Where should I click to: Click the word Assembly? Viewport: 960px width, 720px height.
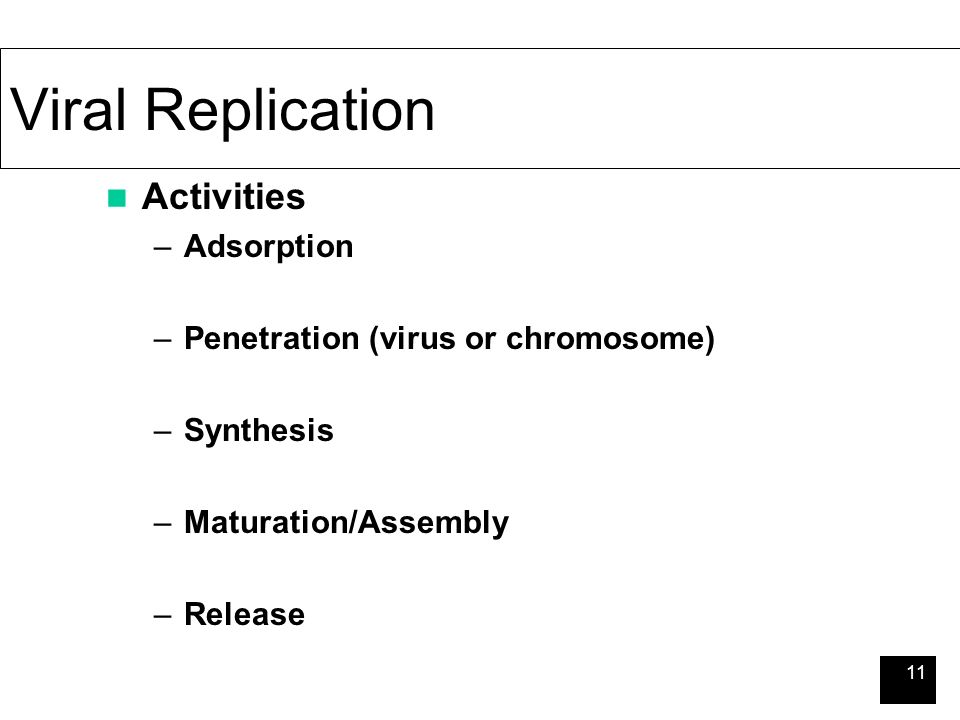coord(433,523)
